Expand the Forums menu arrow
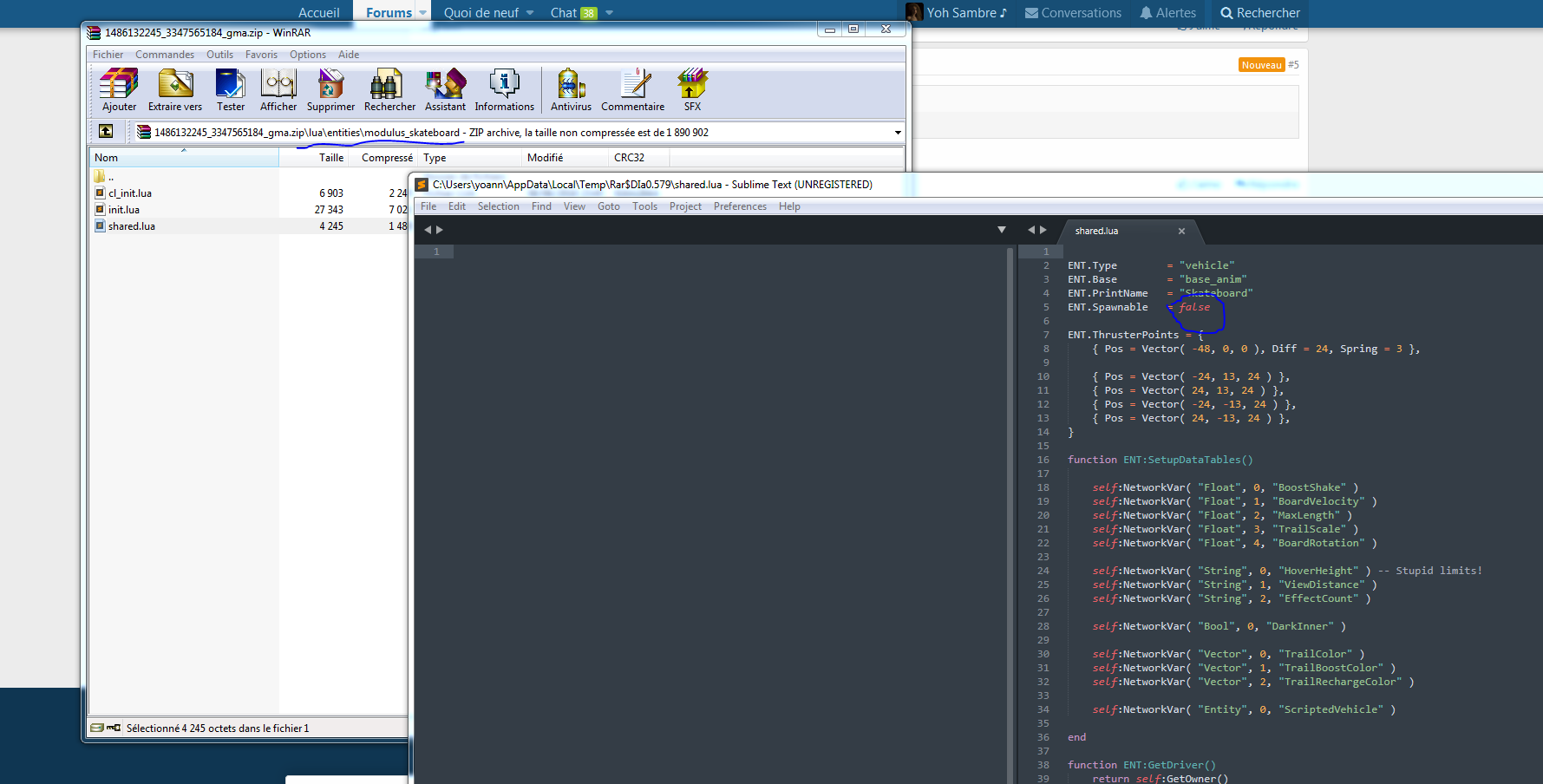 423,13
